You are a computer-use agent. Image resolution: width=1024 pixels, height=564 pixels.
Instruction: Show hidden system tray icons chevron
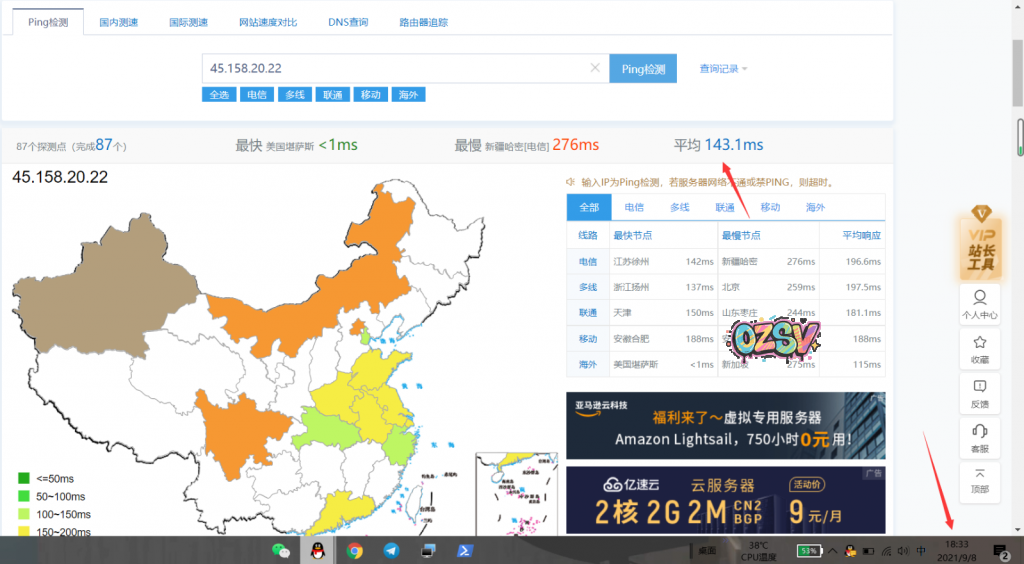(x=834, y=550)
